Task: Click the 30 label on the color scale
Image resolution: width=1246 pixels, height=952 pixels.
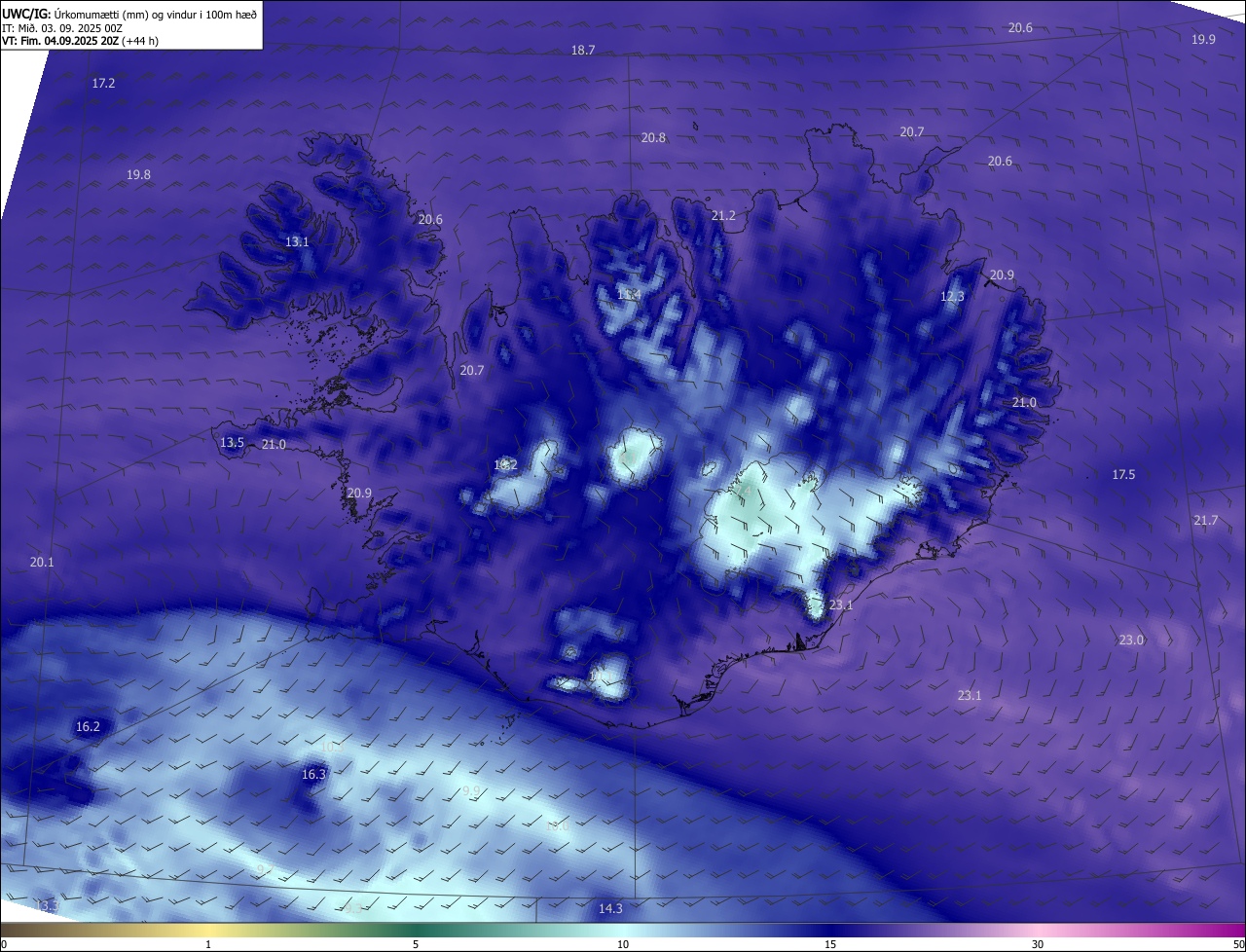Action: coord(1038,944)
